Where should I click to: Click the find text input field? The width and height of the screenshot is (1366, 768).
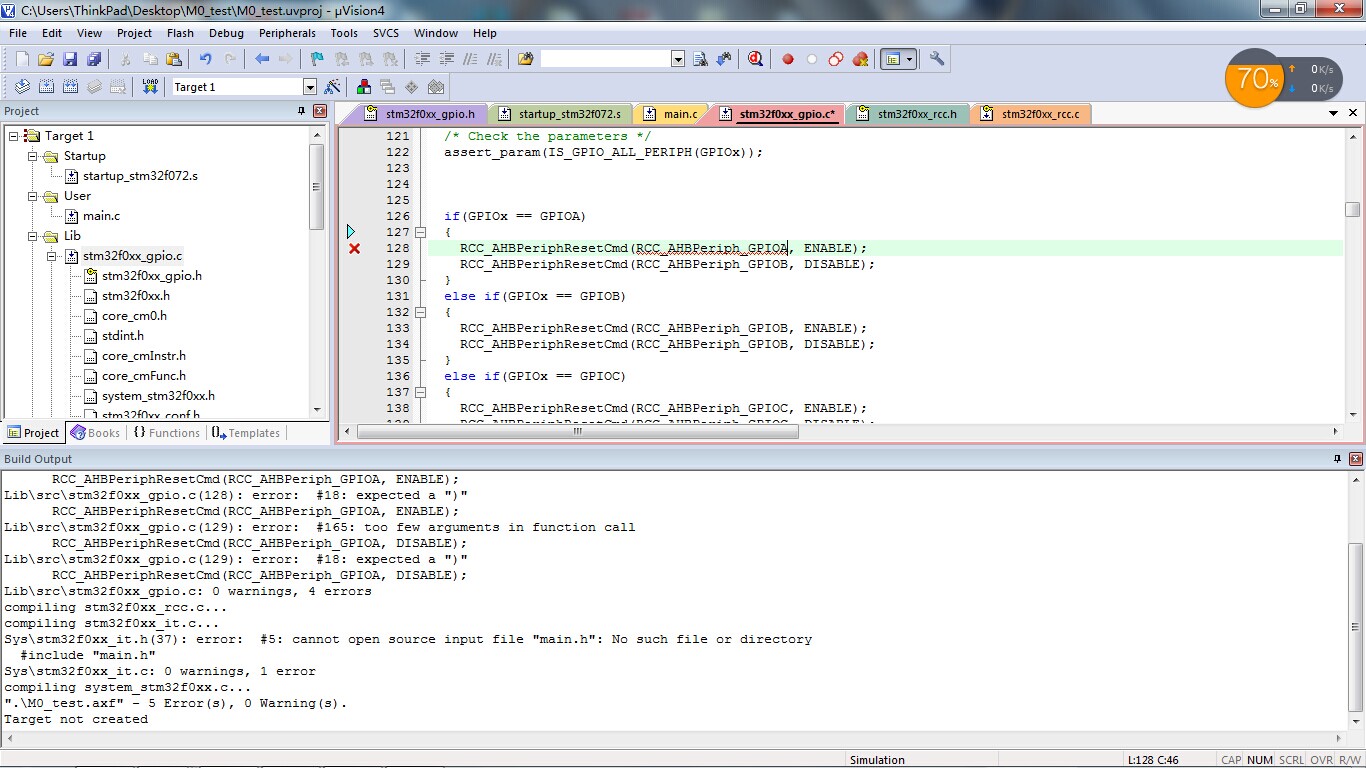pos(606,59)
